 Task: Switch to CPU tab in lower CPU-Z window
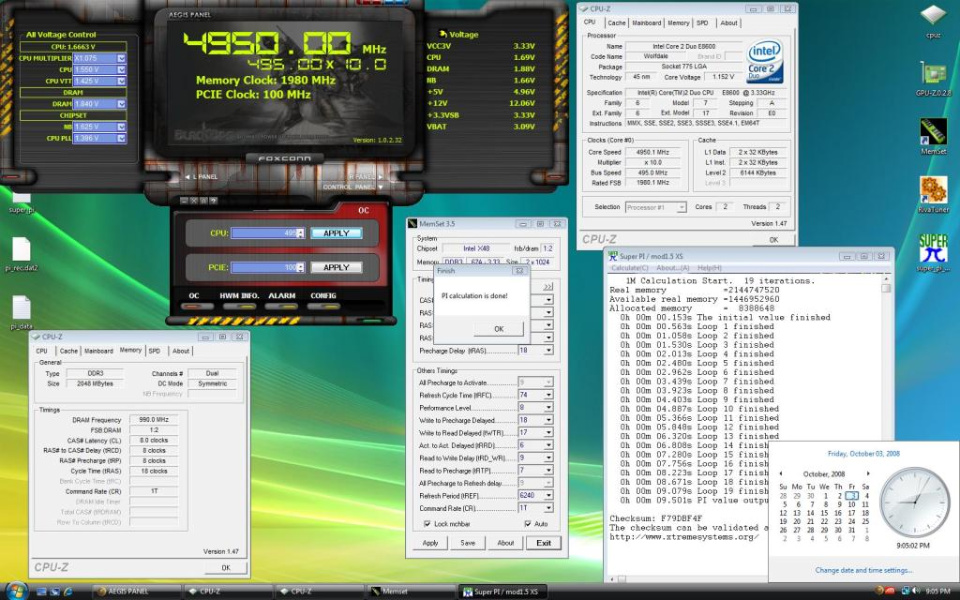pyautogui.click(x=42, y=351)
